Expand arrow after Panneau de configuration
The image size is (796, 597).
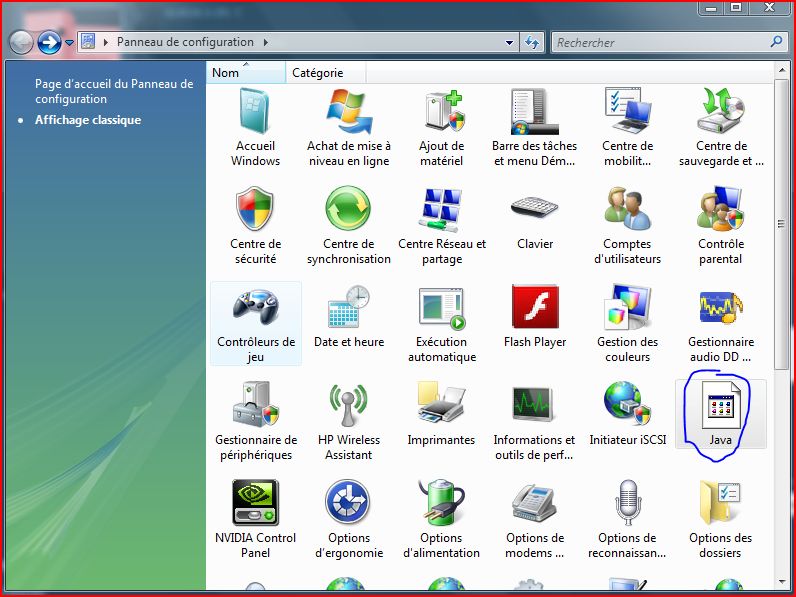[x=266, y=43]
